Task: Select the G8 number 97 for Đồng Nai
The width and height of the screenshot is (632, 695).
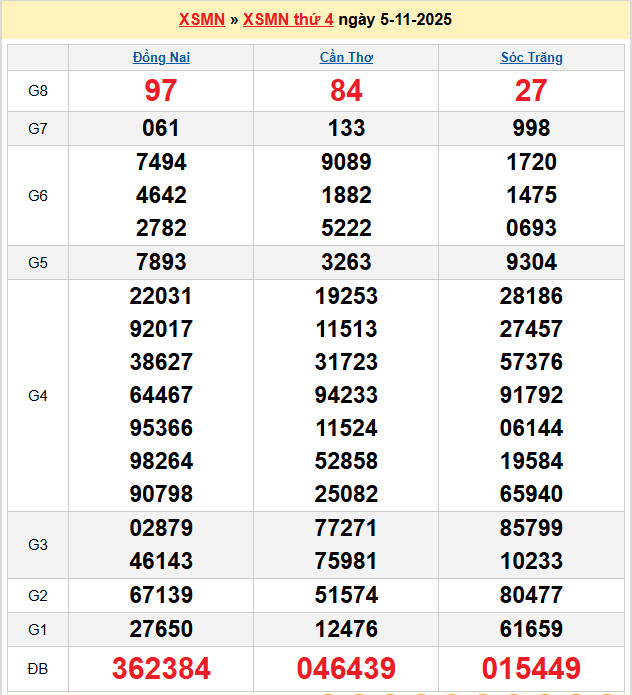Action: pyautogui.click(x=161, y=91)
